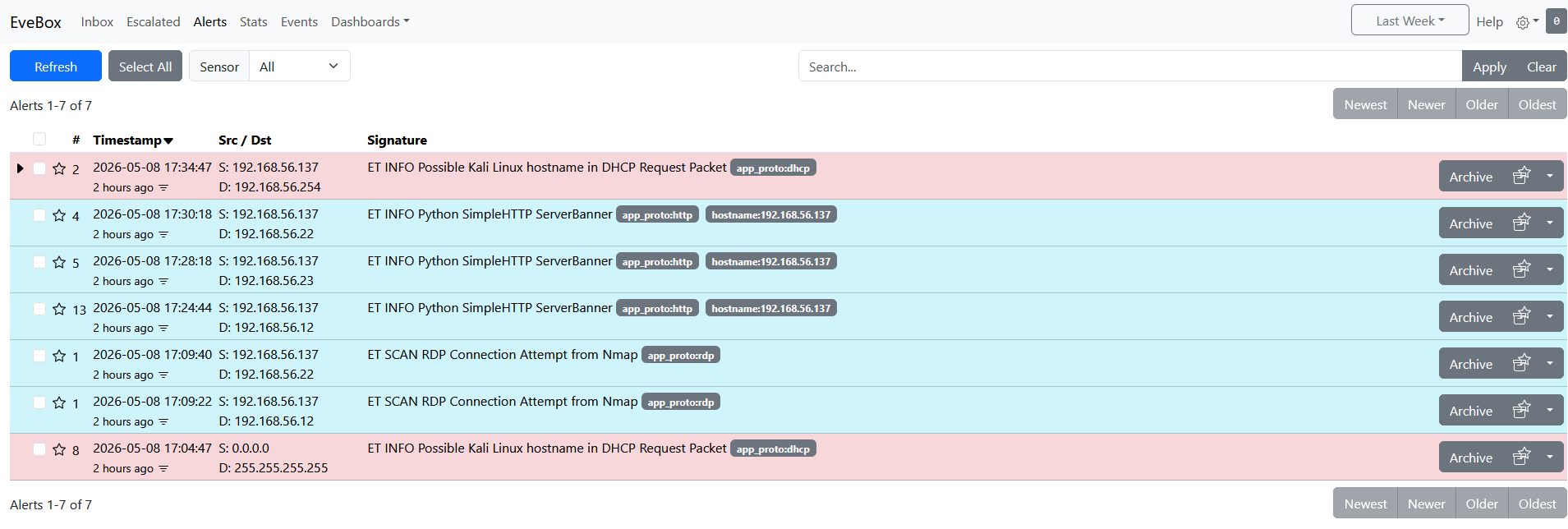Viewport: 1568px width, 529px height.
Task: Click the event counter badge next to the gear
Action: [1557, 21]
